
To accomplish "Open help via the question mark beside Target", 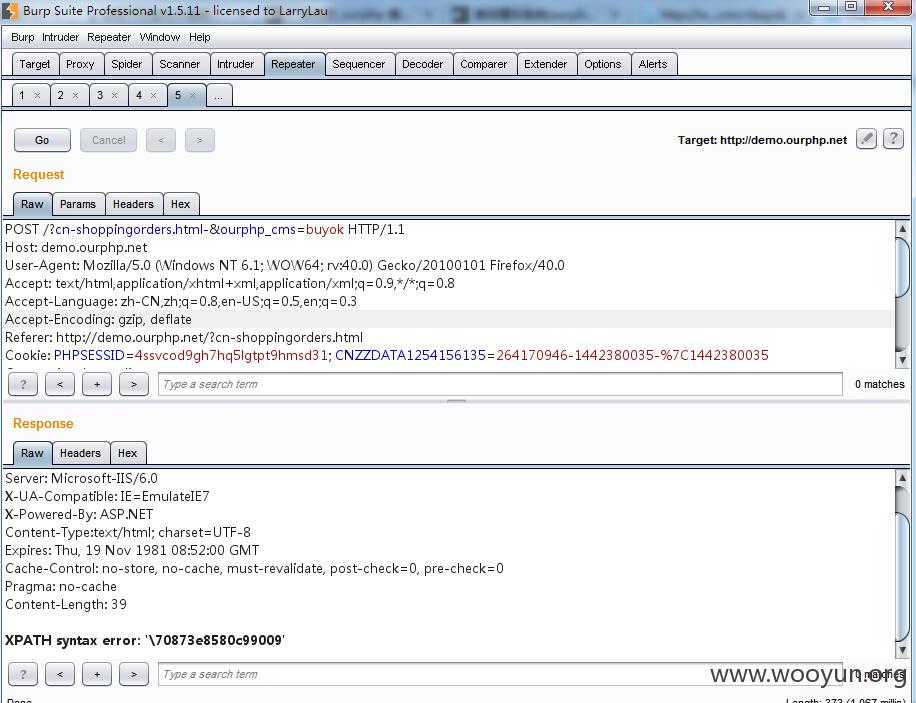I will (893, 139).
